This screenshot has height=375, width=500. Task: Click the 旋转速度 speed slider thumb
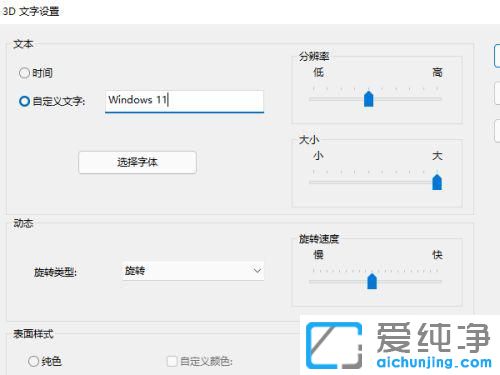pos(372,281)
